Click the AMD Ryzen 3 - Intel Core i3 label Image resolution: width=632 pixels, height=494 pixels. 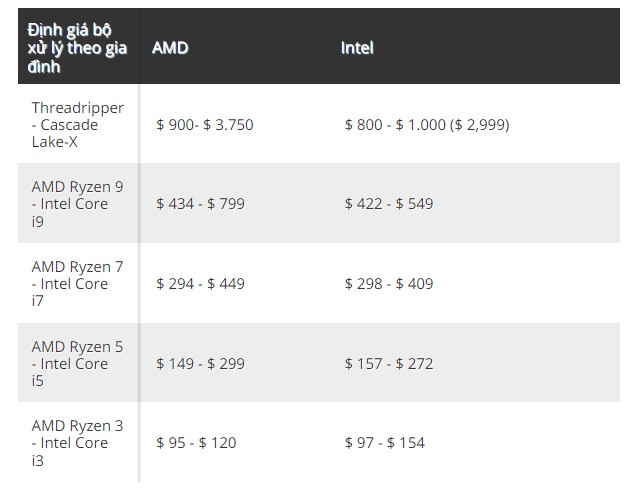[77, 443]
